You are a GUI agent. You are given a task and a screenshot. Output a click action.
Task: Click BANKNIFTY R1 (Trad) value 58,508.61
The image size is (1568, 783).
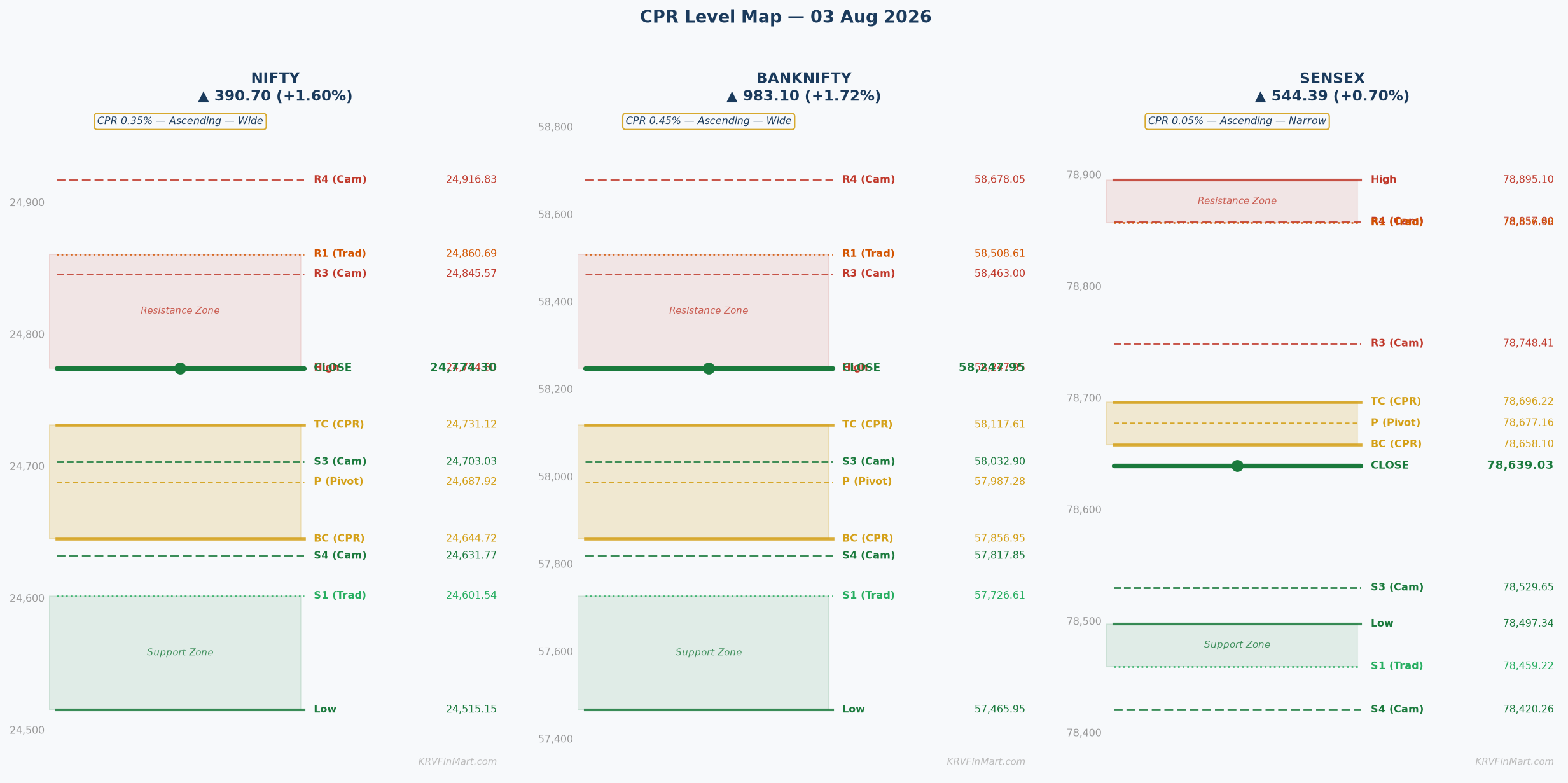(1000, 254)
